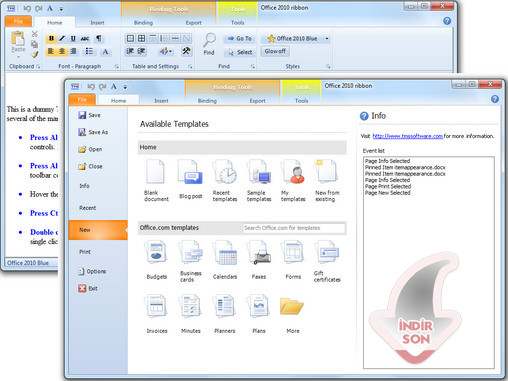
Task: Select Blog post template
Action: (x=190, y=180)
